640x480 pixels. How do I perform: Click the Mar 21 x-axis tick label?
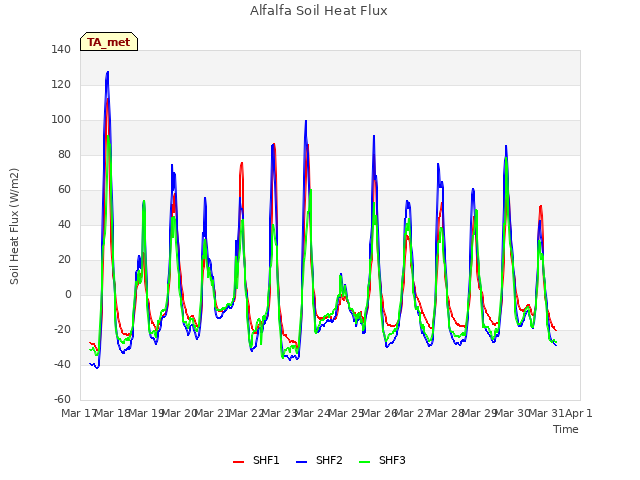(x=212, y=413)
